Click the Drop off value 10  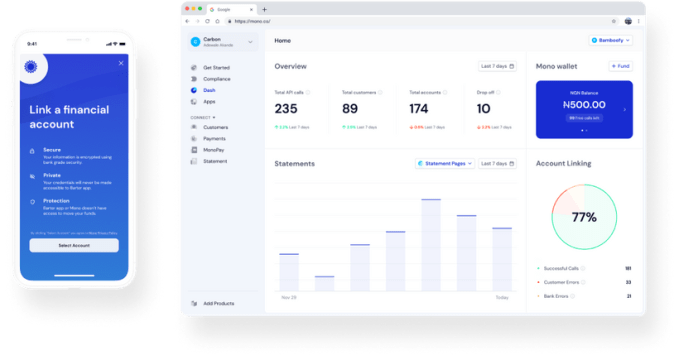coord(483,108)
